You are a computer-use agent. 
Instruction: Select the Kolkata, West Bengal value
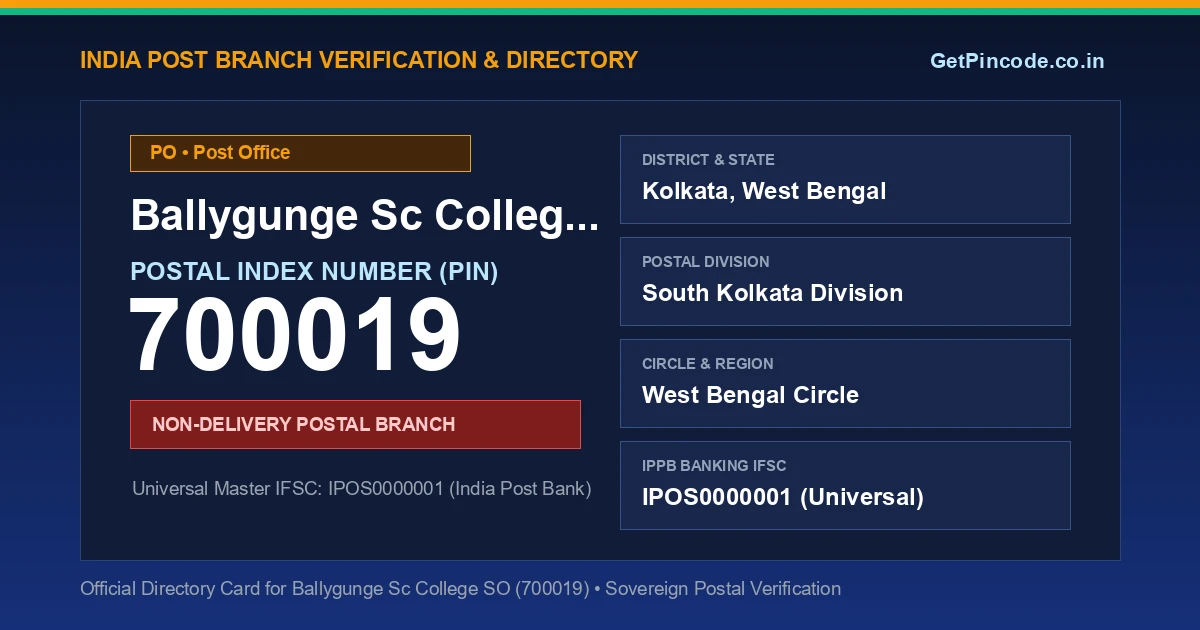[x=764, y=191]
